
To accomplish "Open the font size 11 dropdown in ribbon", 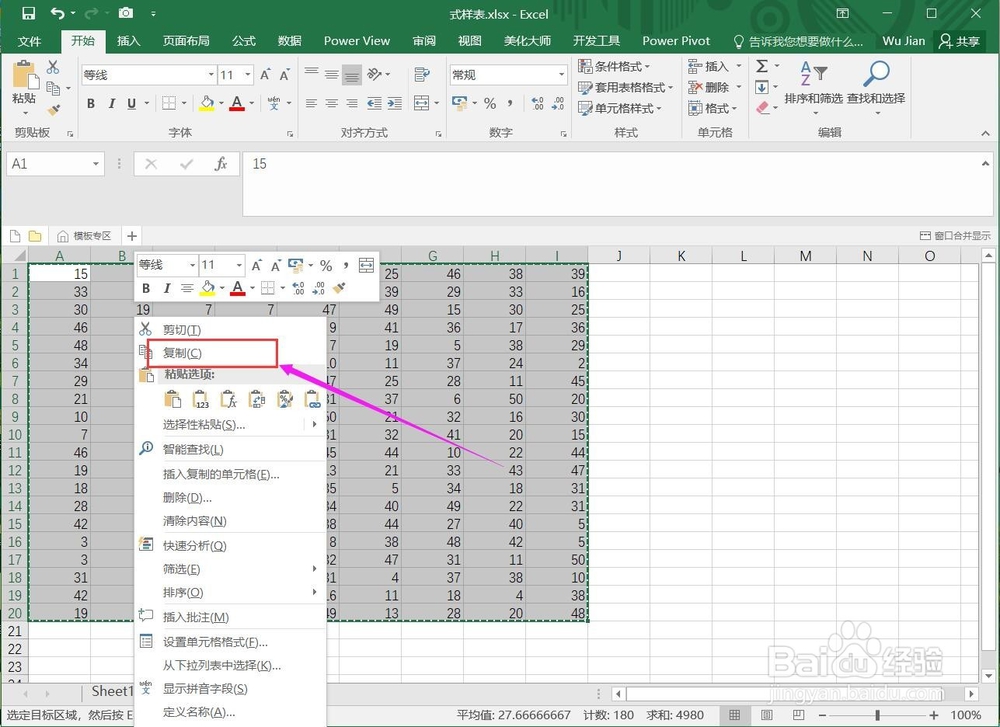I will 247,75.
